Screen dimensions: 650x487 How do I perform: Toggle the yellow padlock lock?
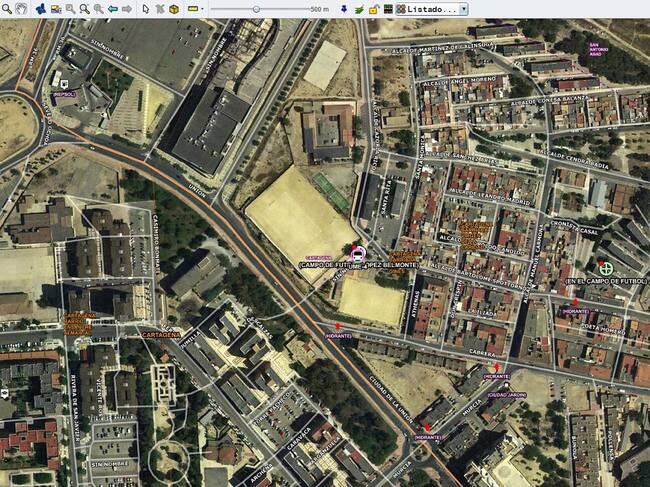tap(374, 8)
